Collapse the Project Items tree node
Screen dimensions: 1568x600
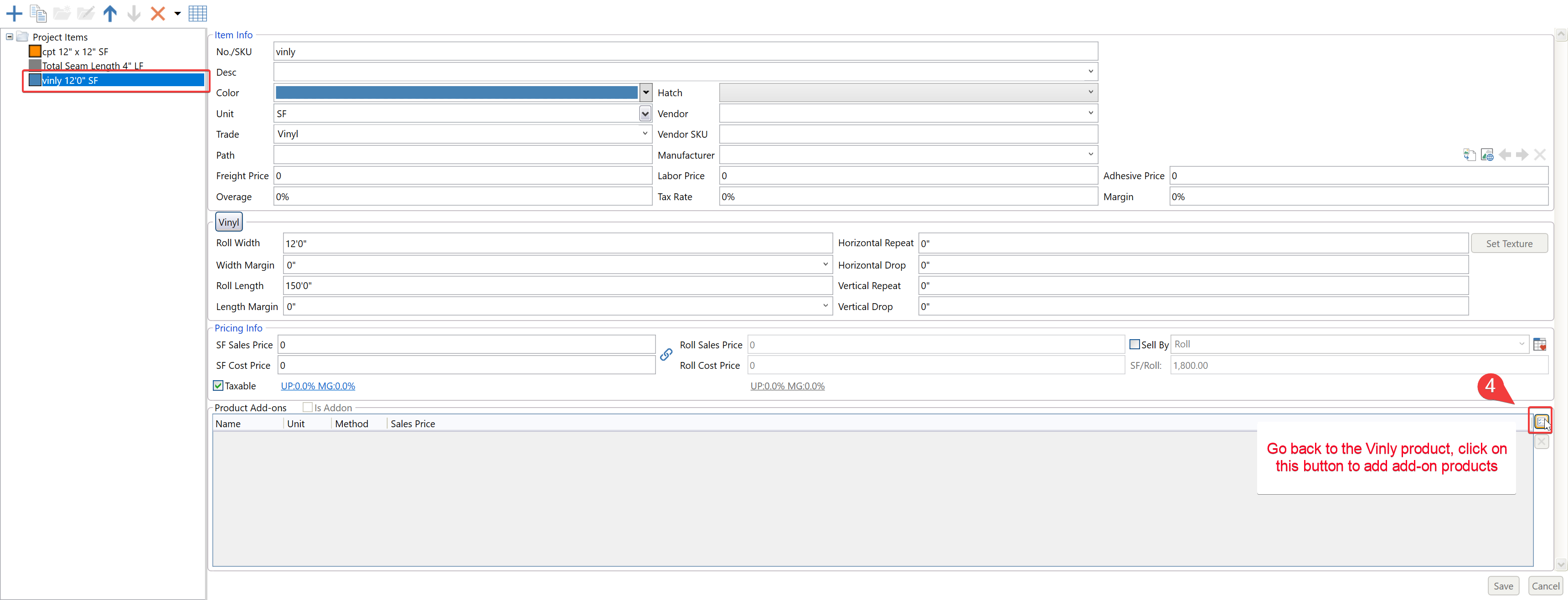click(x=10, y=37)
